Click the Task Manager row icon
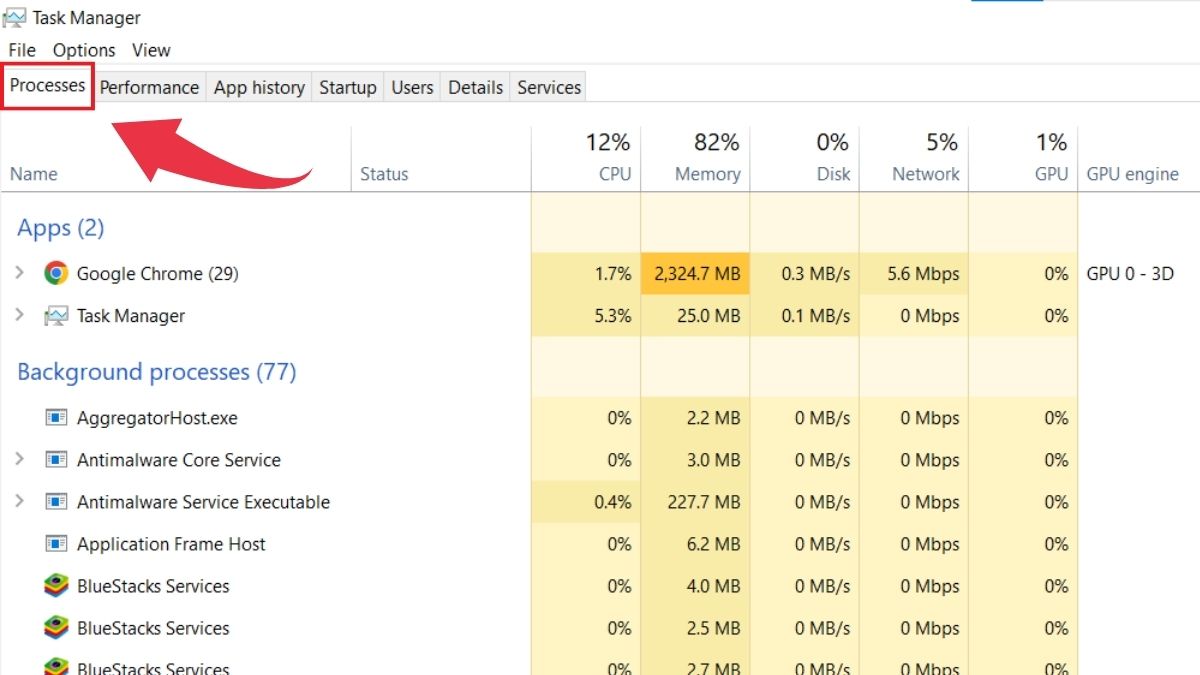This screenshot has width=1200, height=675. (x=56, y=316)
